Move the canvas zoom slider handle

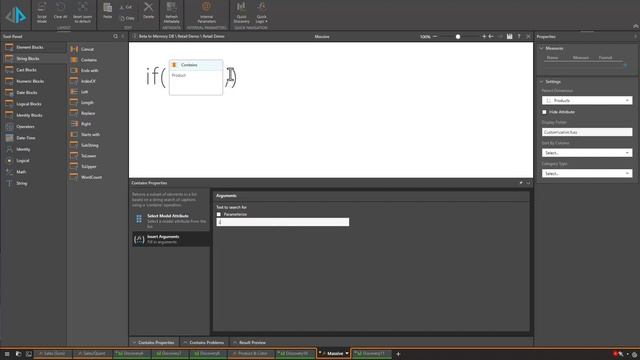coord(458,37)
